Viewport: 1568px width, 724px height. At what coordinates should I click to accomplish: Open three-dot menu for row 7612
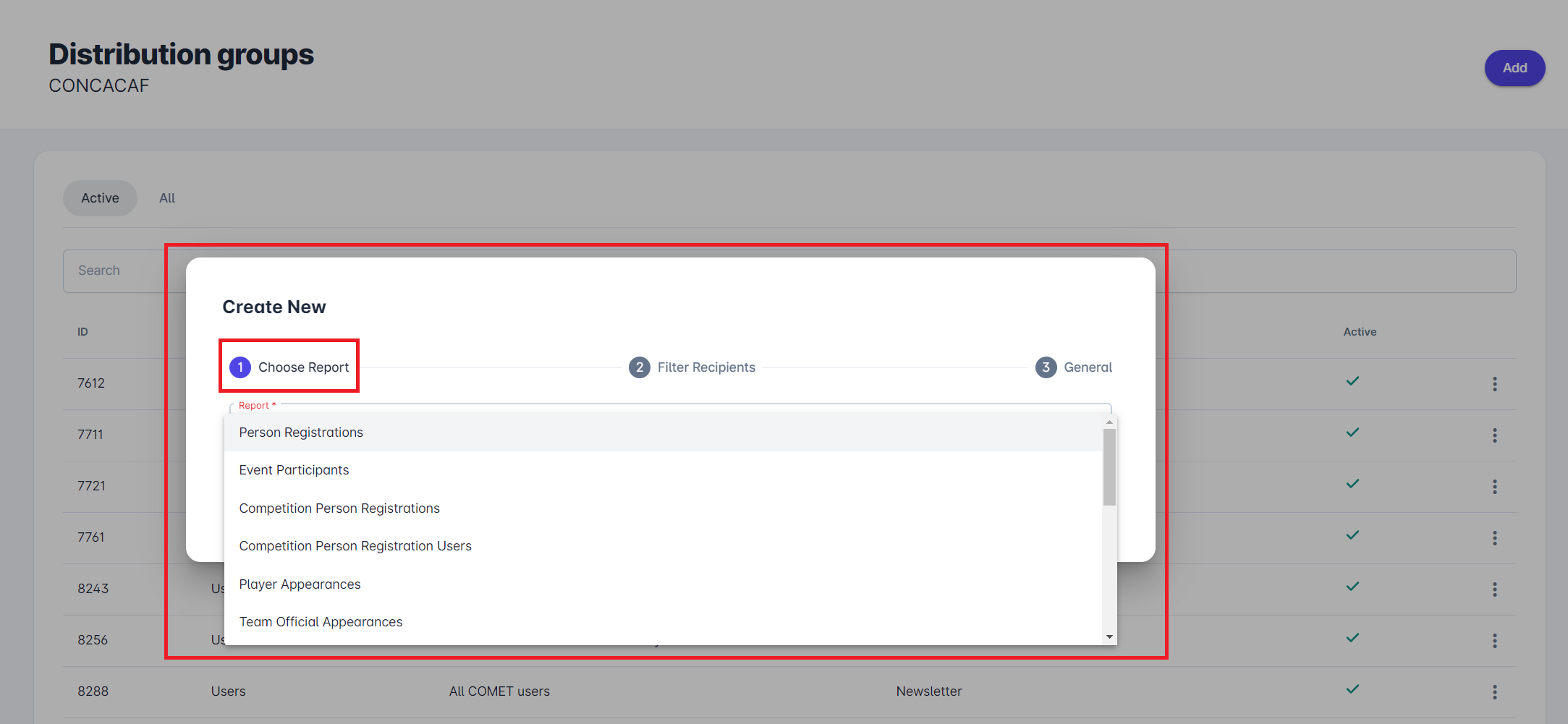pos(1494,384)
